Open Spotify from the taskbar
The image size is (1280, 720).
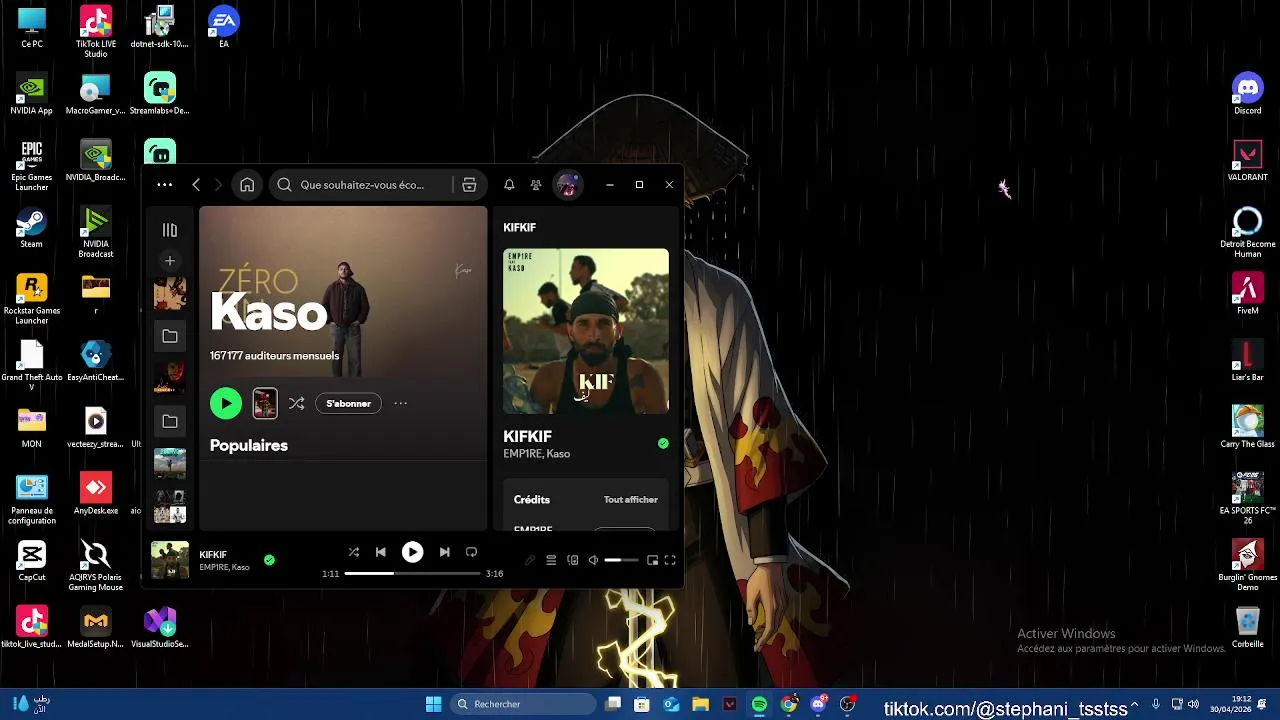pos(759,704)
